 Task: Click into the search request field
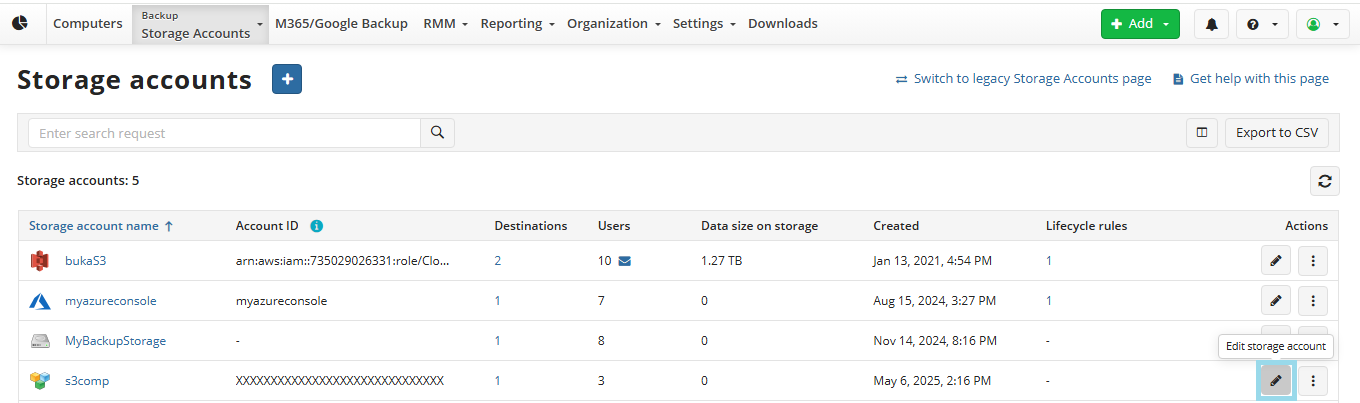(x=224, y=133)
